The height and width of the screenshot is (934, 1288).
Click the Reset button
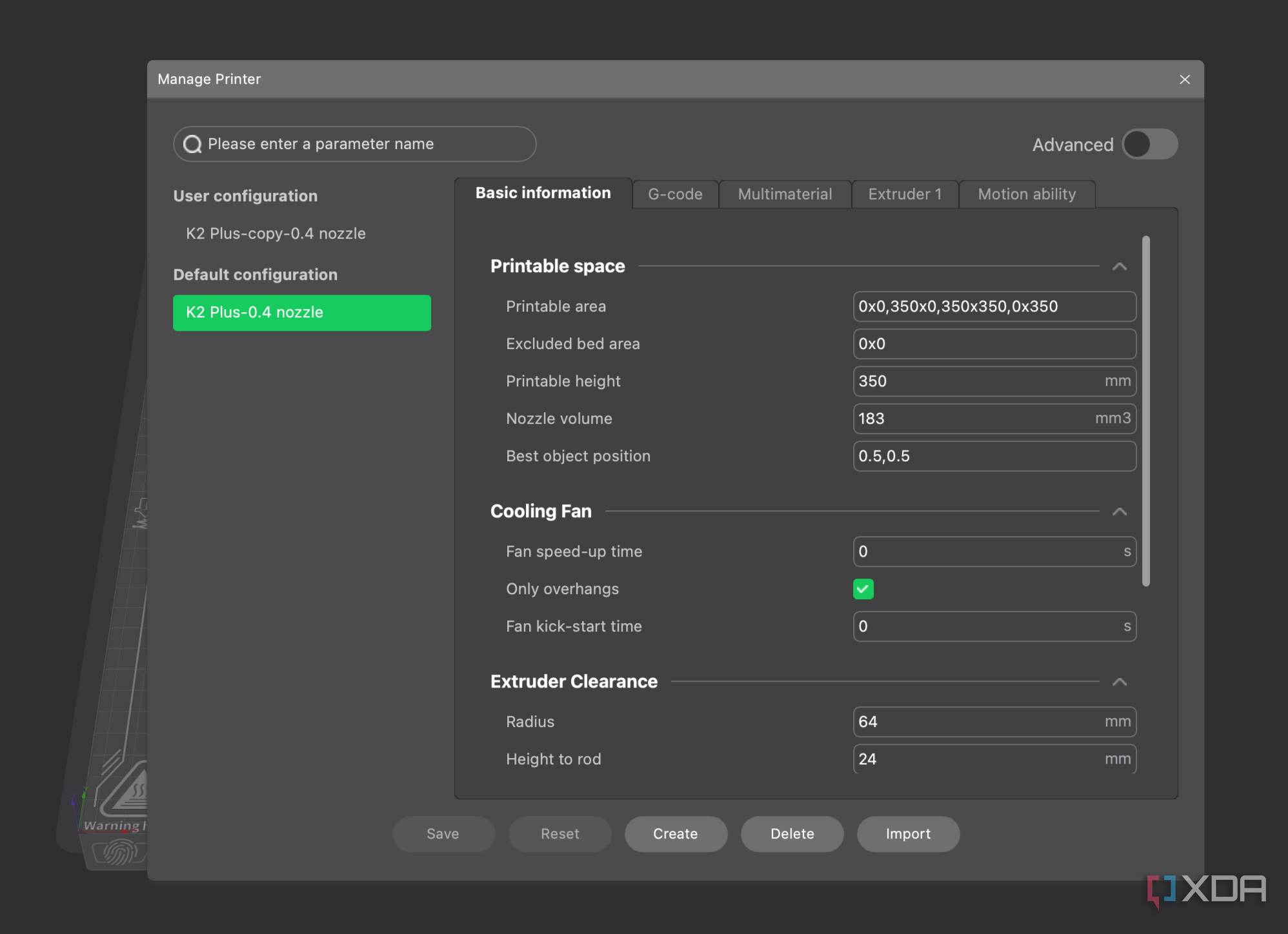click(559, 834)
